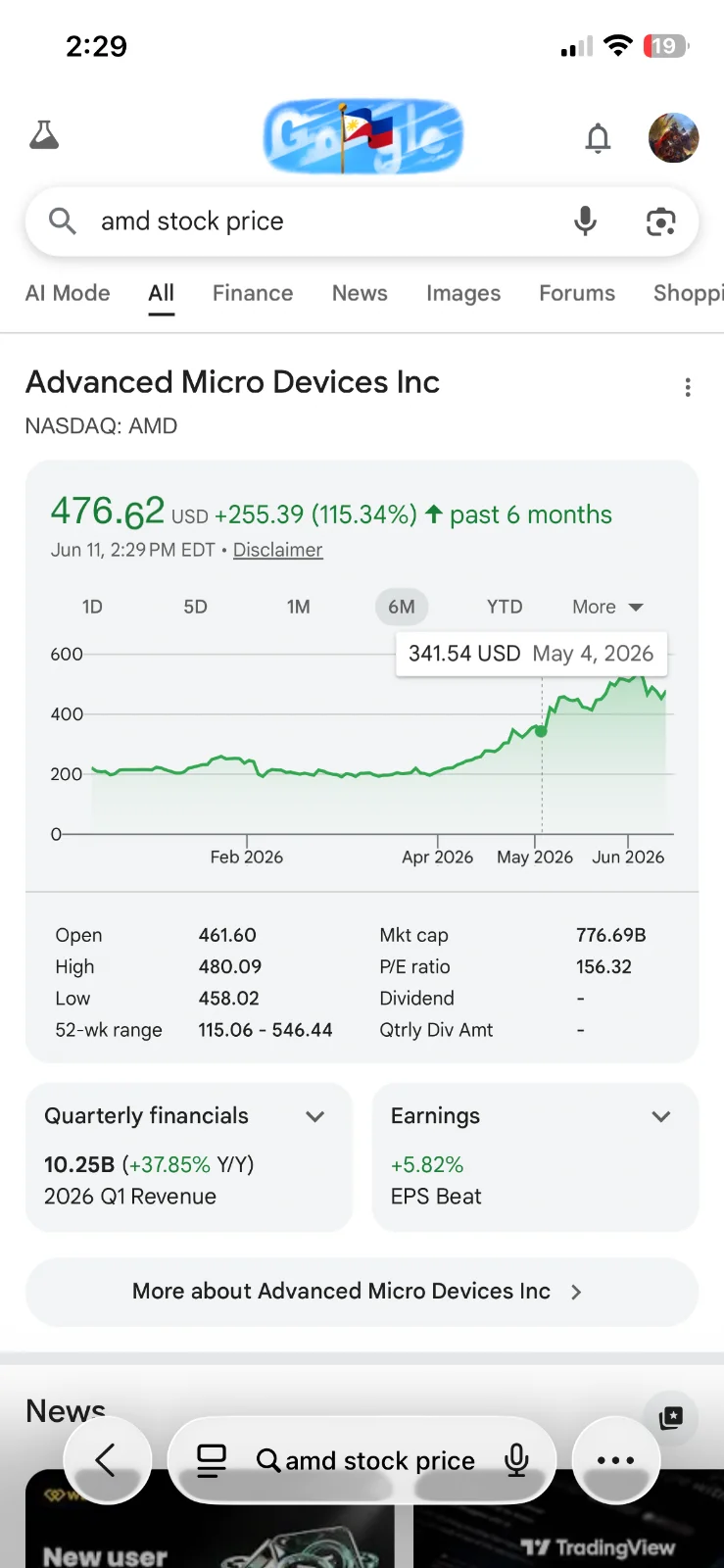Tap the microphone in the search box
724x1568 pixels.
tap(585, 221)
